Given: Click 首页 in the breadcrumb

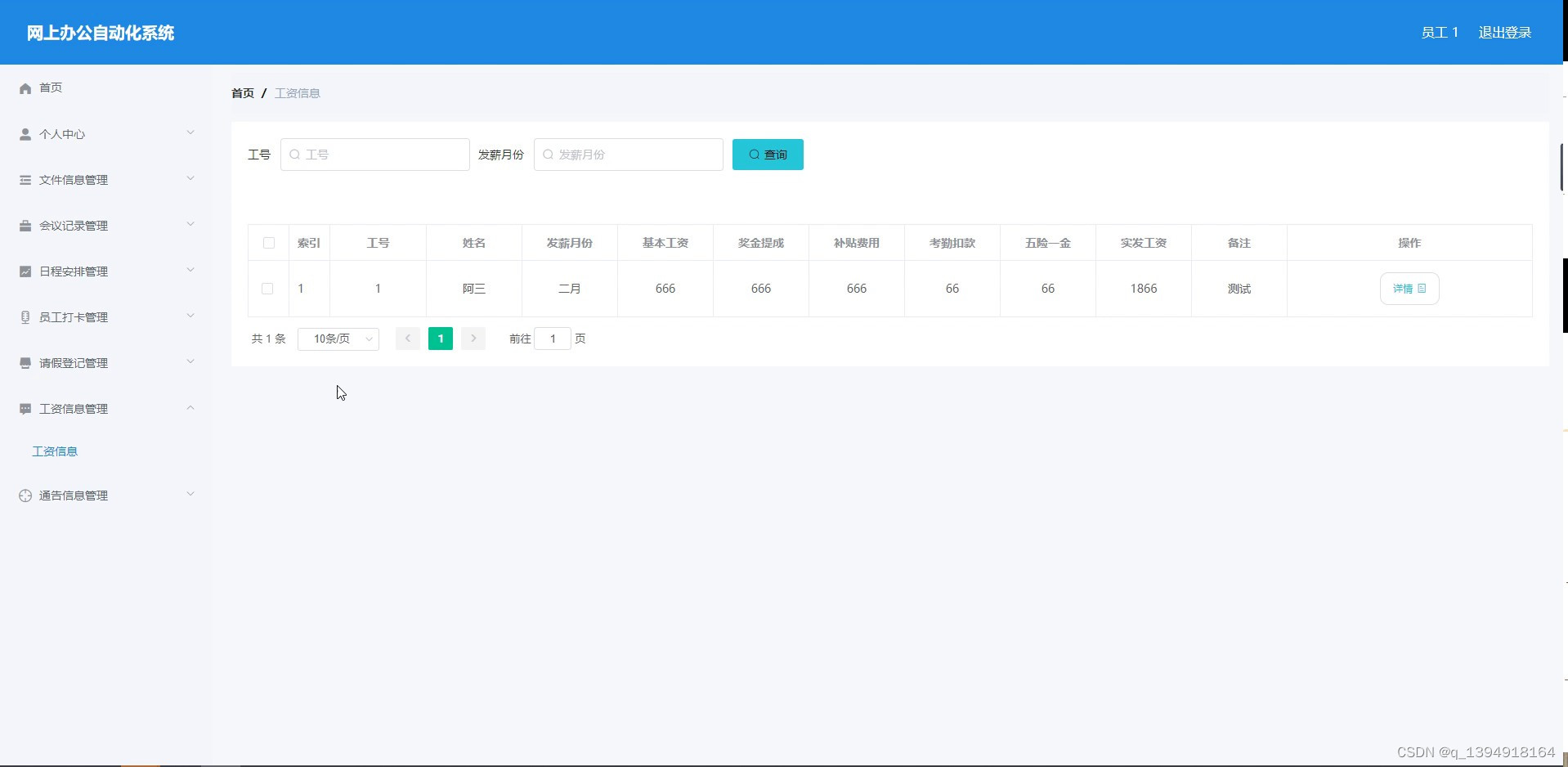Looking at the screenshot, I should pyautogui.click(x=243, y=93).
